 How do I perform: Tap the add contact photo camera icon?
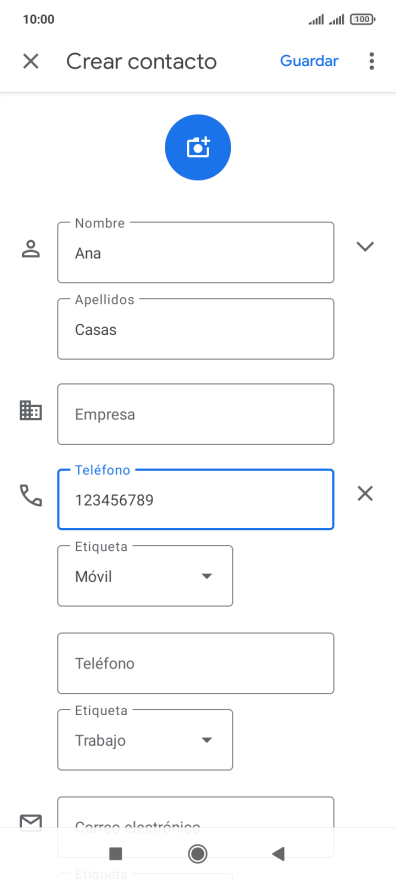[x=197, y=148]
